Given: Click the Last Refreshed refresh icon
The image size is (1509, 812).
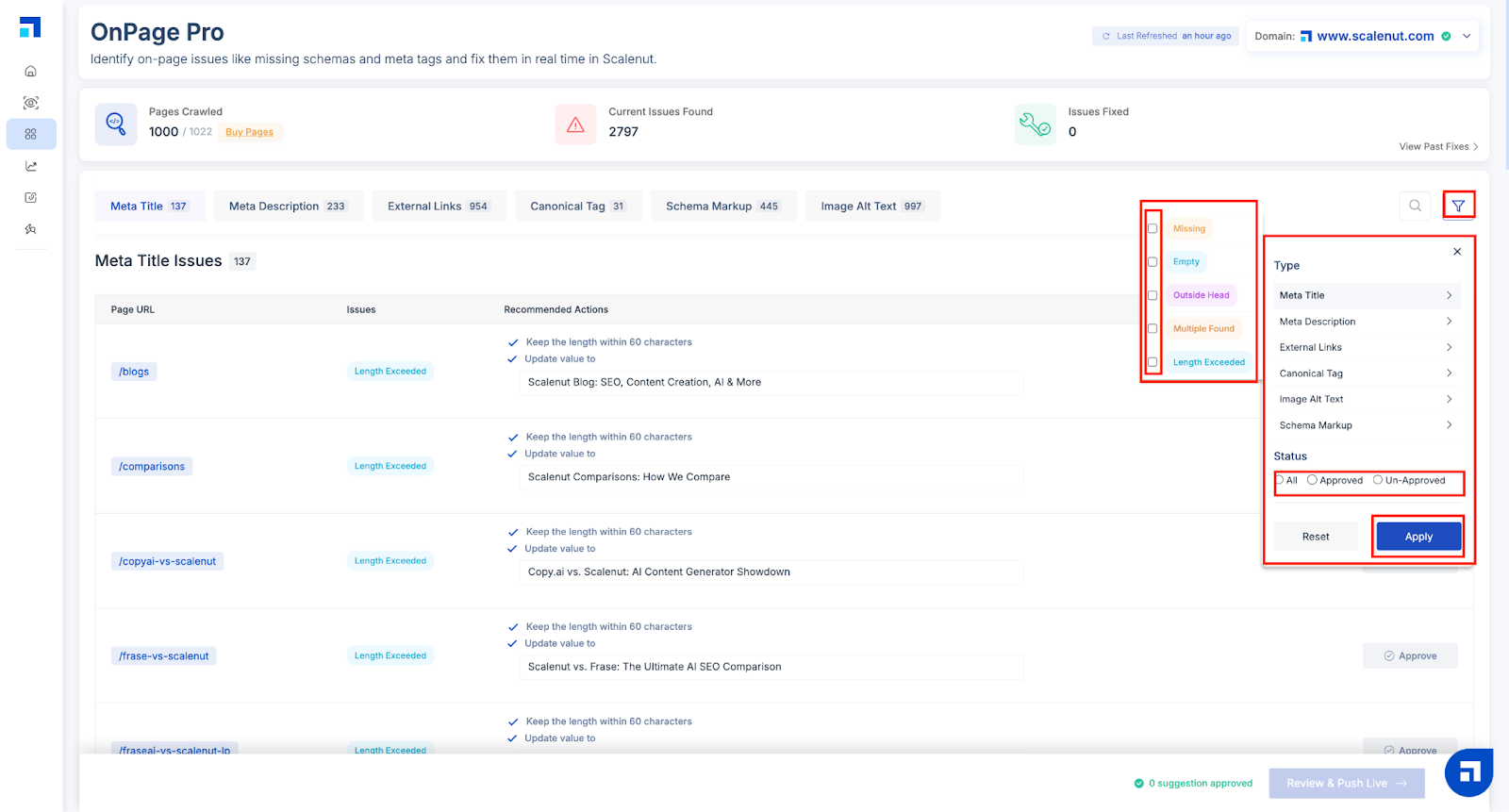Looking at the screenshot, I should point(1106,36).
